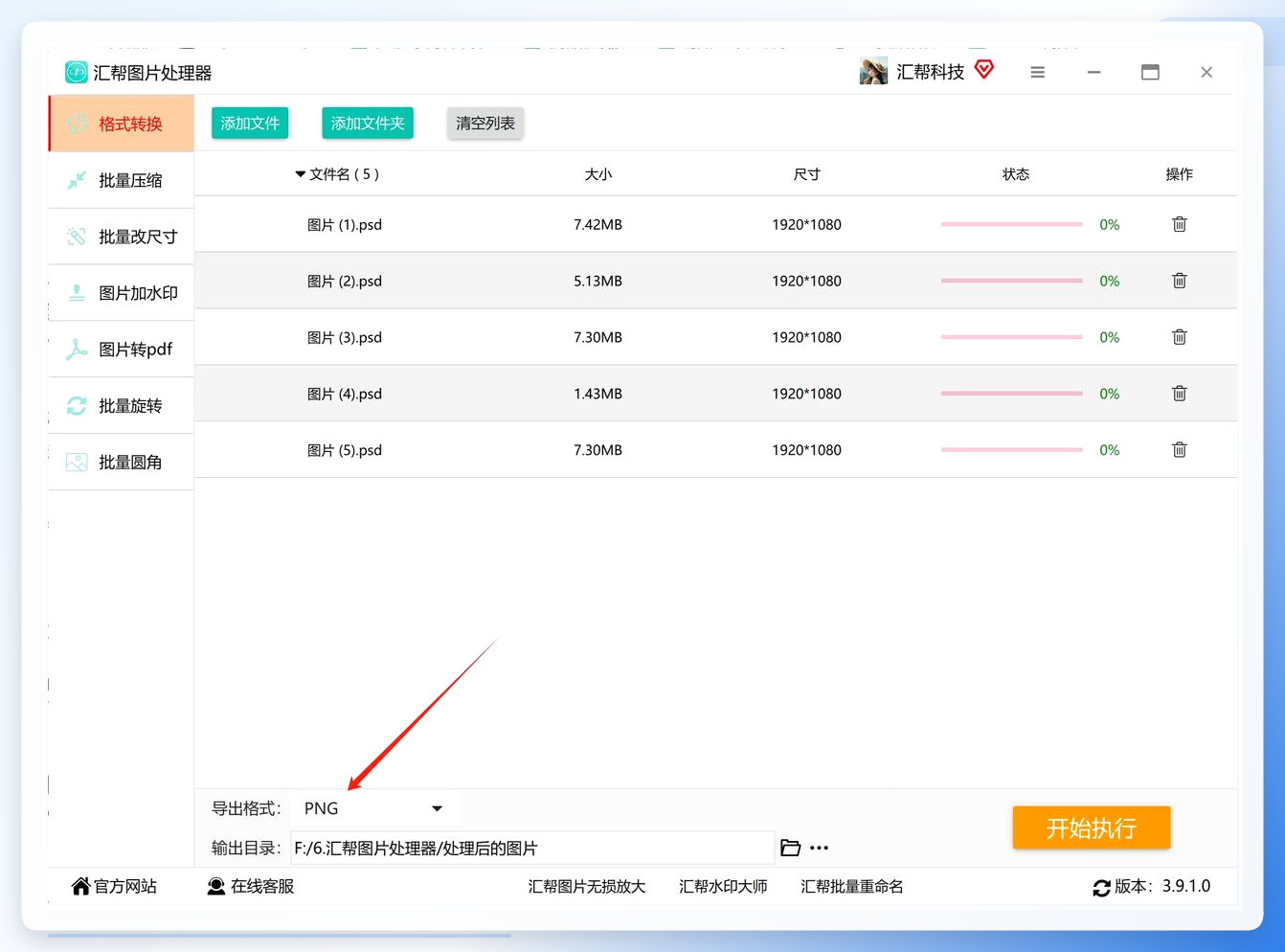Click the 汇帮科技 account name
The image size is (1285, 952).
point(930,72)
